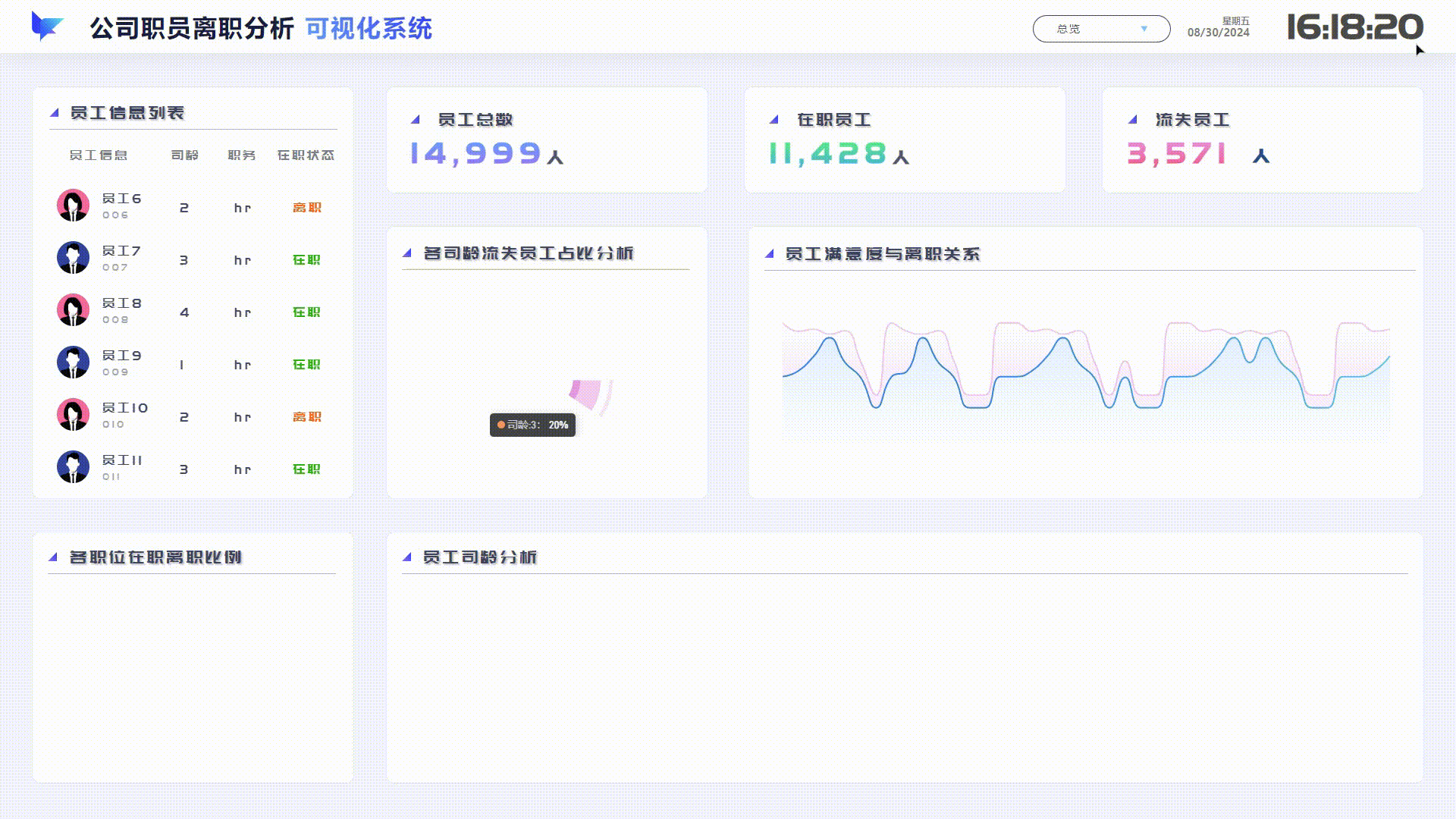1456x819 pixels.
Task: Click 离职 status in 员工10 row
Action: click(x=307, y=417)
